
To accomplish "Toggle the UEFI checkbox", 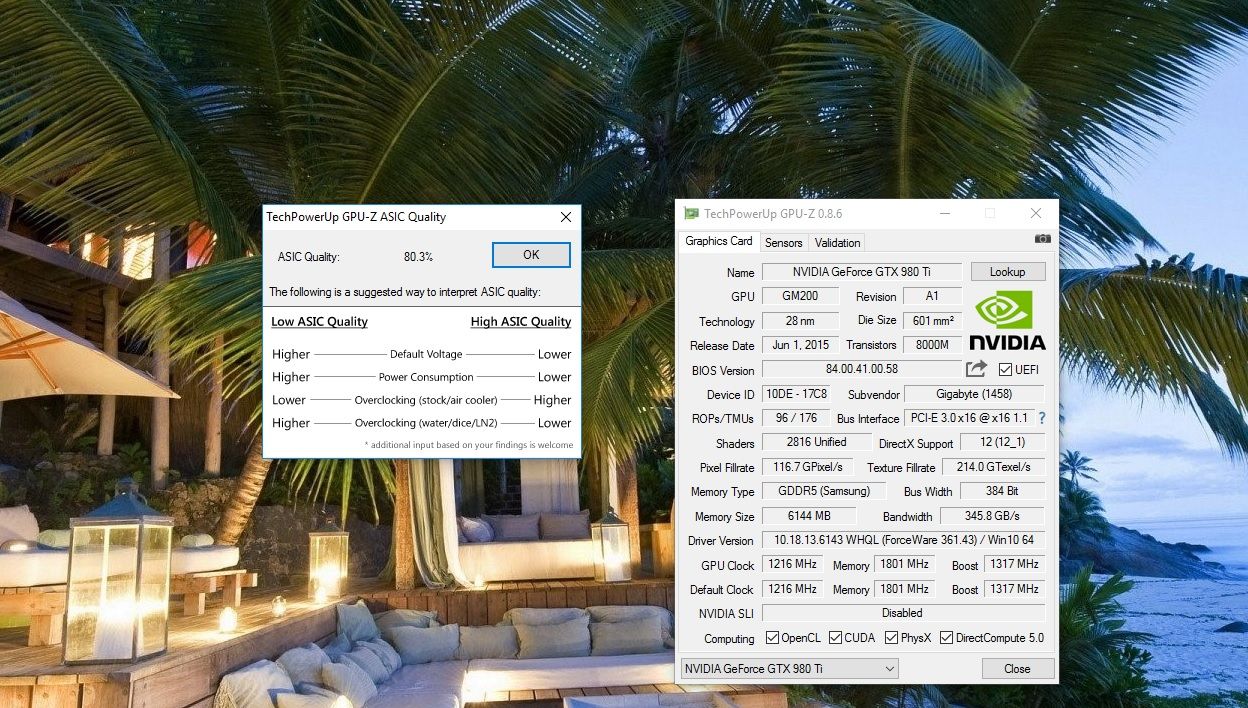I will (1005, 370).
